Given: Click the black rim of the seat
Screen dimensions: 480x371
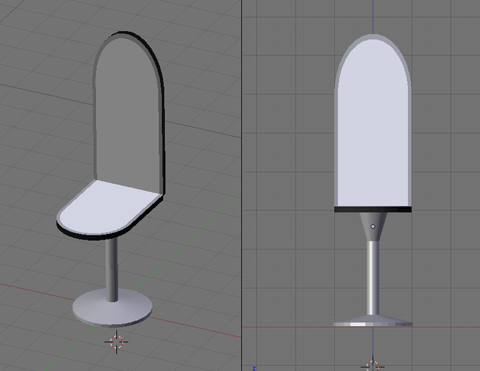Looking at the screenshot, I should coord(100,236).
